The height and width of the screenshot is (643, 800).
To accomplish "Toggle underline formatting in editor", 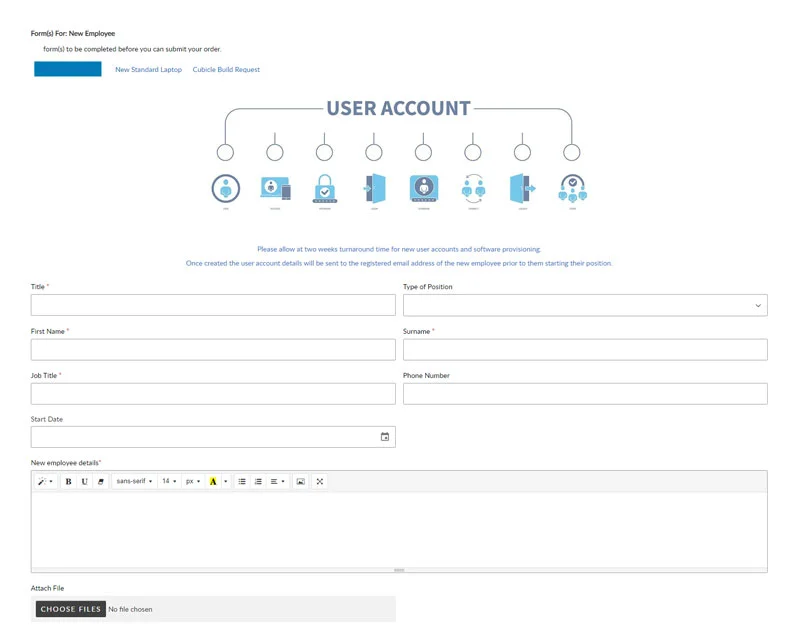I will pyautogui.click(x=85, y=481).
